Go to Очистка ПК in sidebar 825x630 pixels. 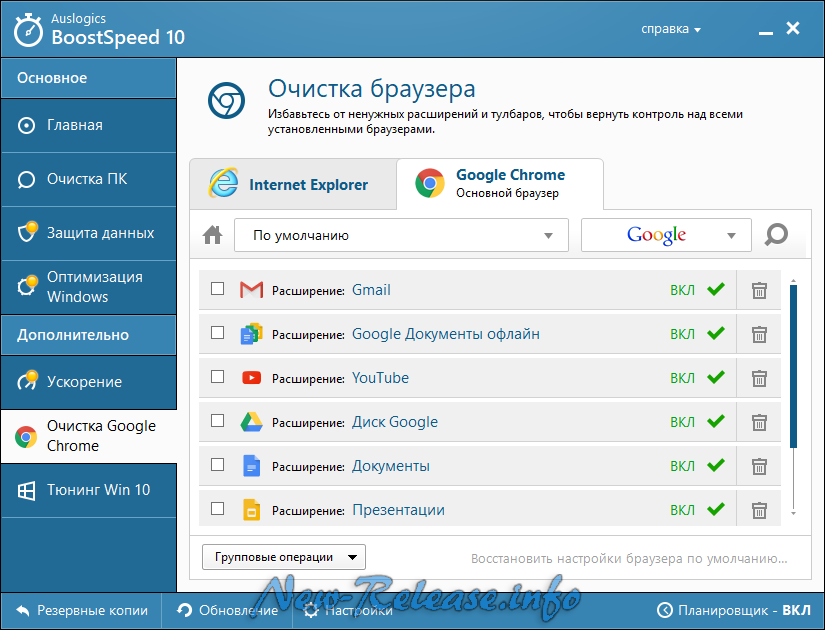click(88, 179)
